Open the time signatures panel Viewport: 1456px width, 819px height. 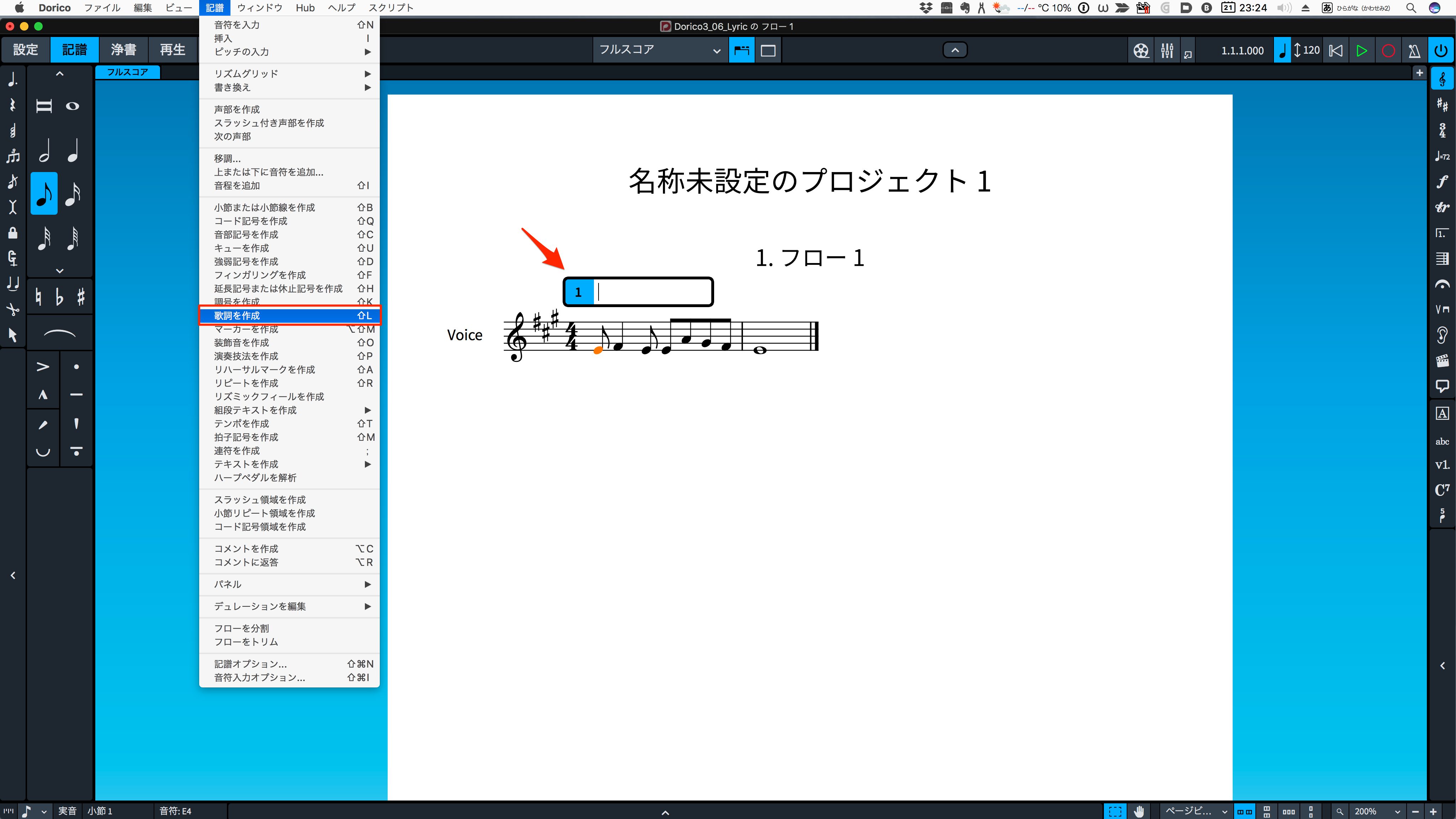[1442, 130]
